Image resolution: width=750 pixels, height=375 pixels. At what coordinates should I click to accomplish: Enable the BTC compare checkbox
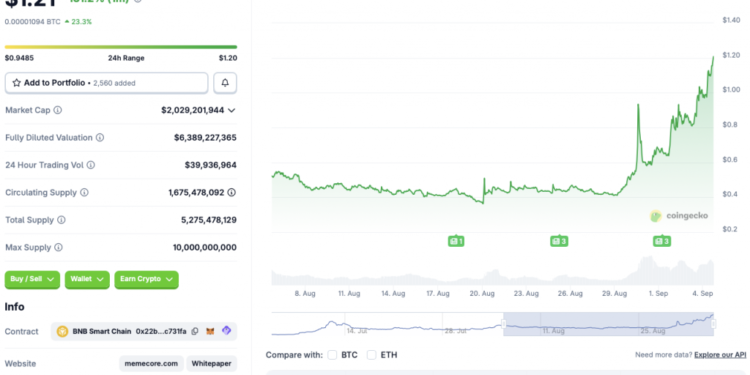click(332, 355)
